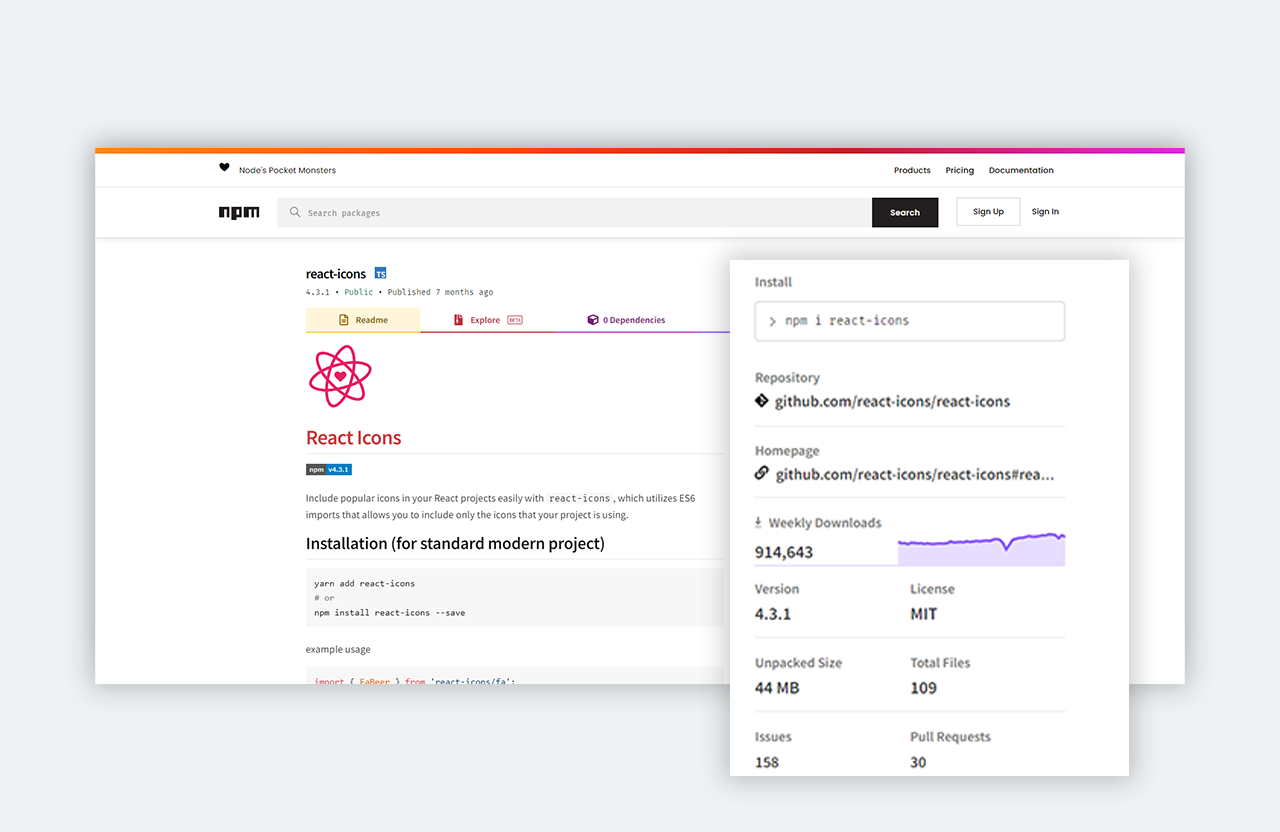Click the React Icons red heading
Viewport: 1280px width, 832px height.
(x=354, y=437)
